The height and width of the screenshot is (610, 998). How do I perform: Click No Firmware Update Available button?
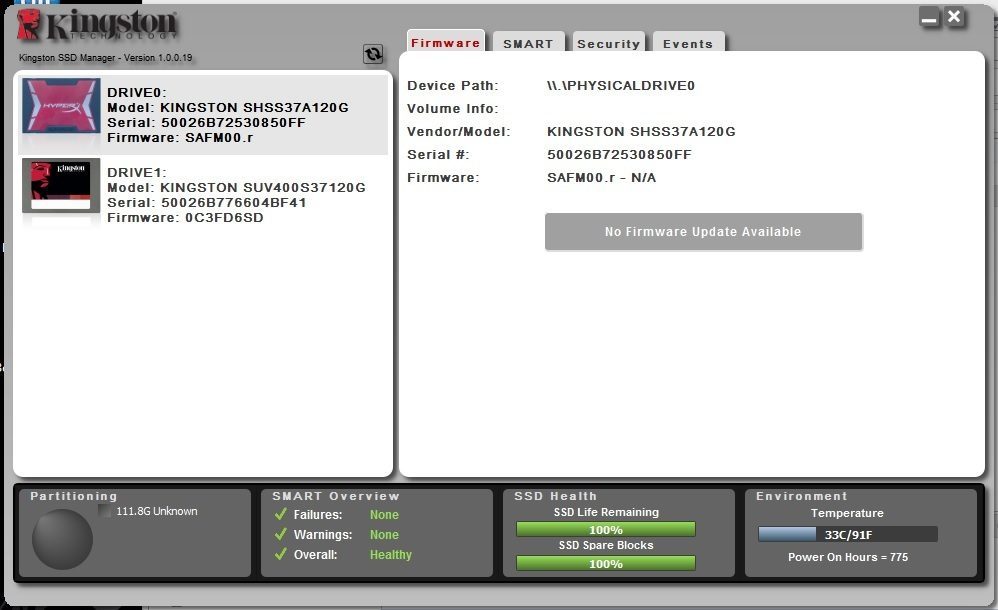pyautogui.click(x=703, y=232)
